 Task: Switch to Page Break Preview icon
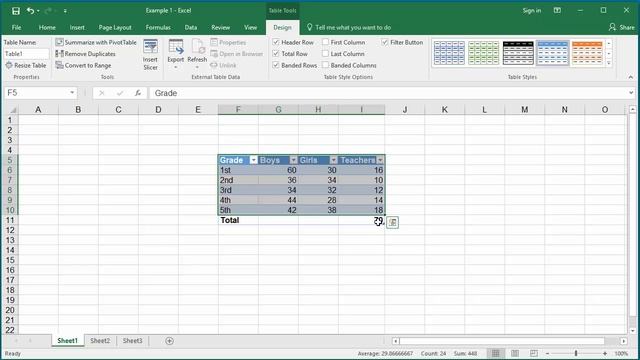tap(534, 353)
